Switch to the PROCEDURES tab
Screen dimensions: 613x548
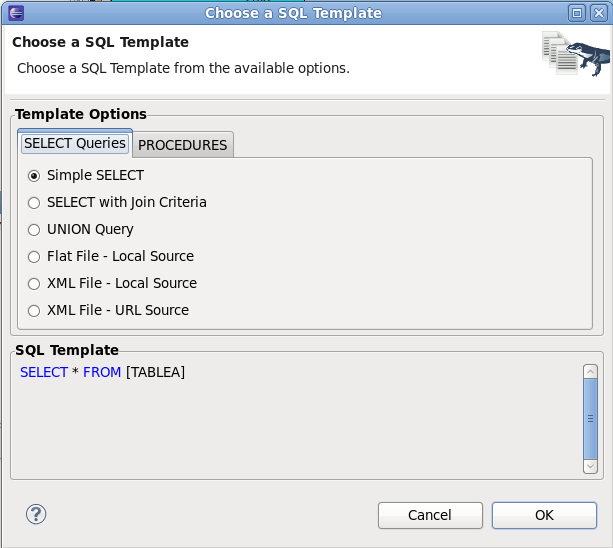point(183,145)
